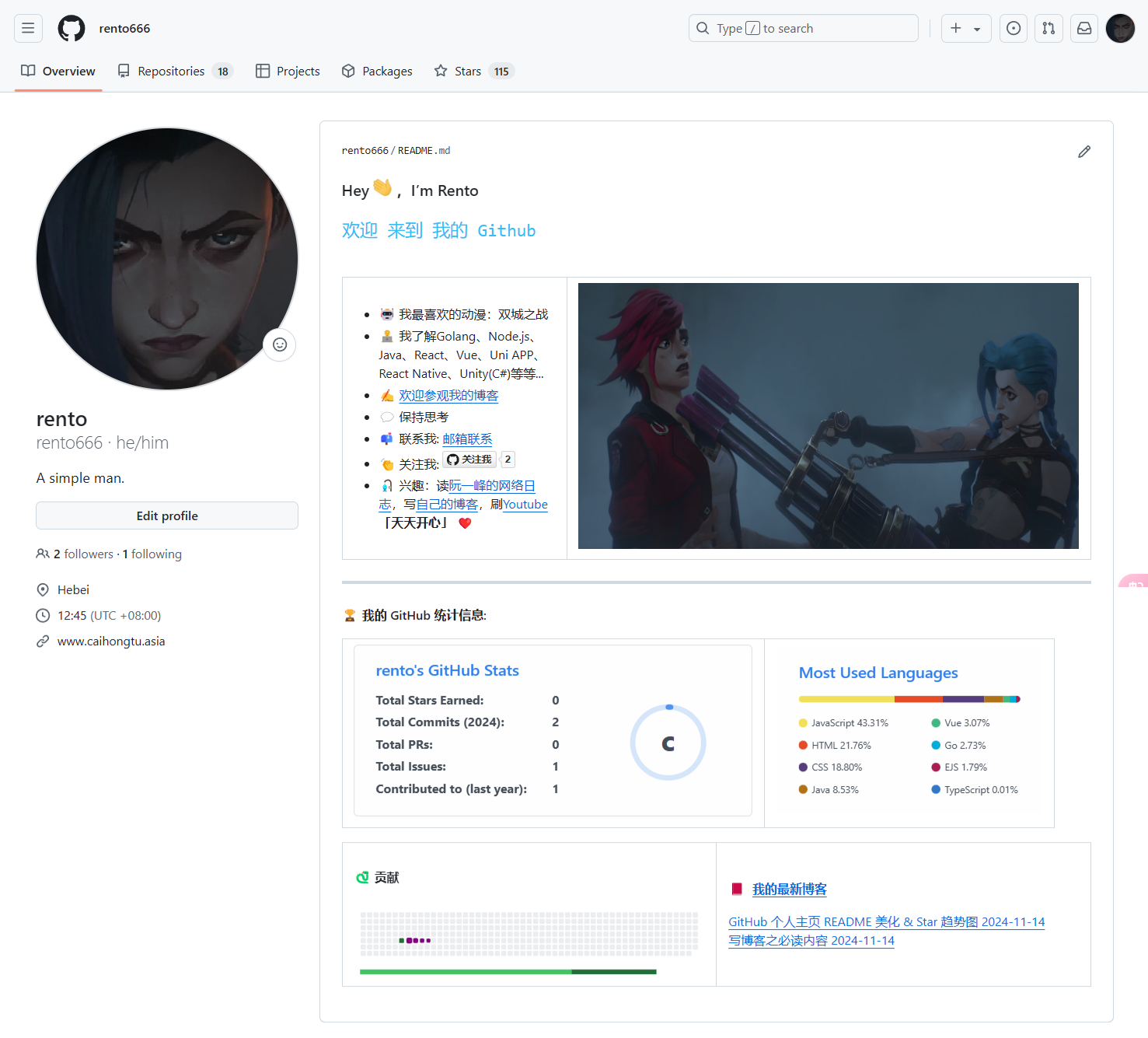
Task: Open the 写博客之必读内容 blog post link
Action: 811,940
